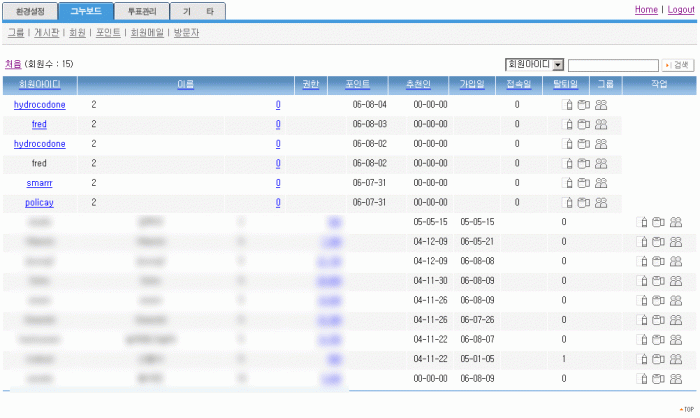Click the middle box icon in policay row

click(x=583, y=203)
